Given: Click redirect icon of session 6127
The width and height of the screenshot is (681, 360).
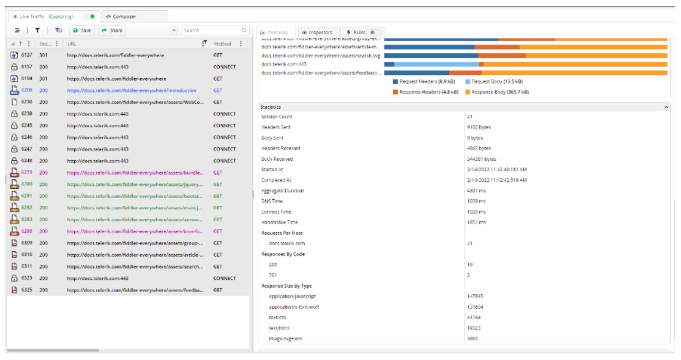Looking at the screenshot, I should (x=14, y=55).
